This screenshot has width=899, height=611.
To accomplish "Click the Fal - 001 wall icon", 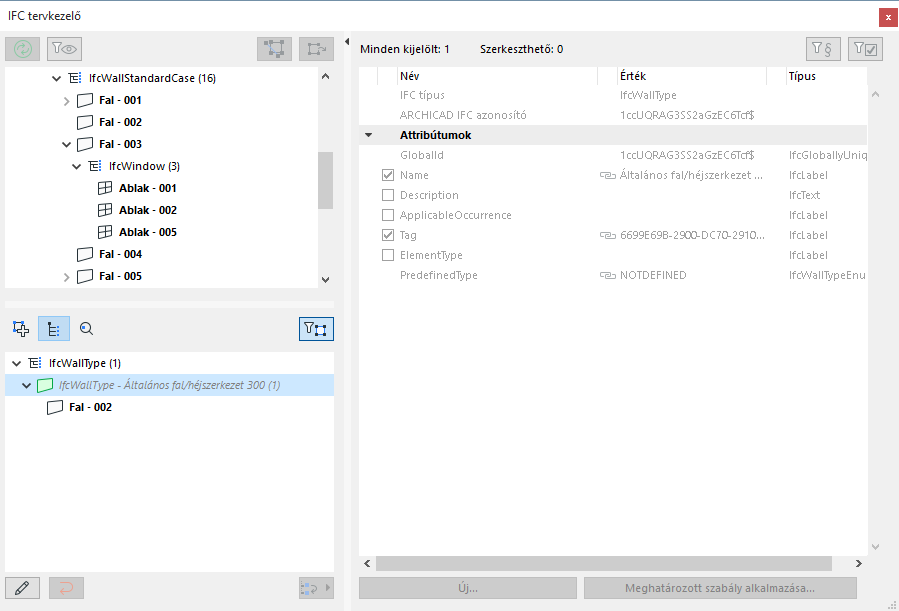I will (85, 100).
